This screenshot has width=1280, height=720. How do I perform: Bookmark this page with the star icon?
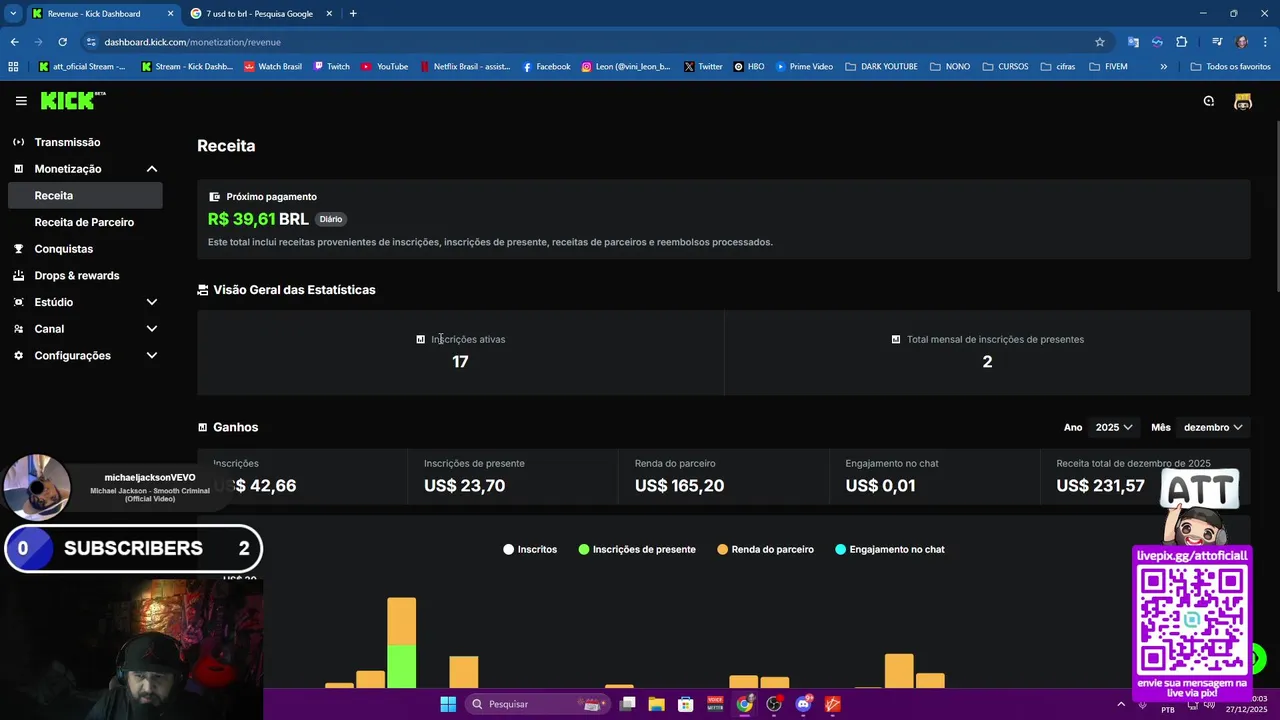[1100, 42]
